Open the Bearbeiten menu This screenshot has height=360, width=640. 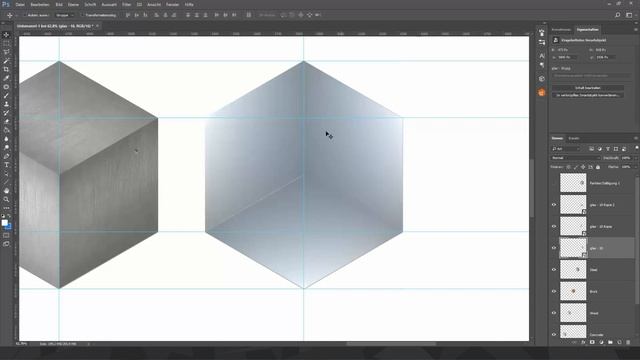tap(40, 4)
